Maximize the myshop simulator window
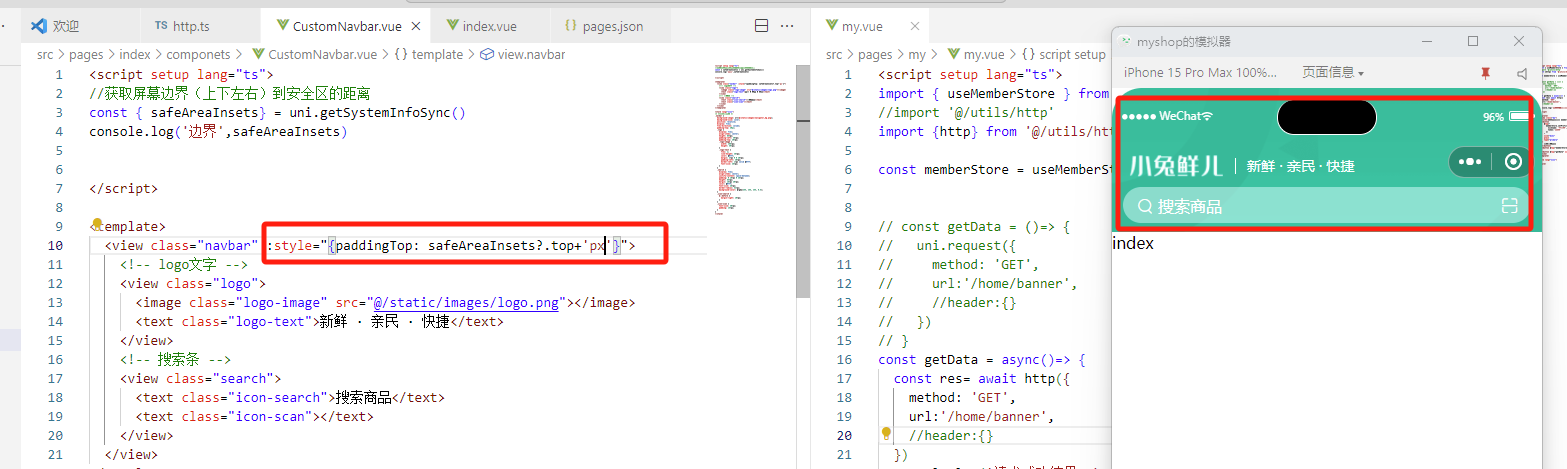This screenshot has height=469, width=1567. pos(1473,41)
